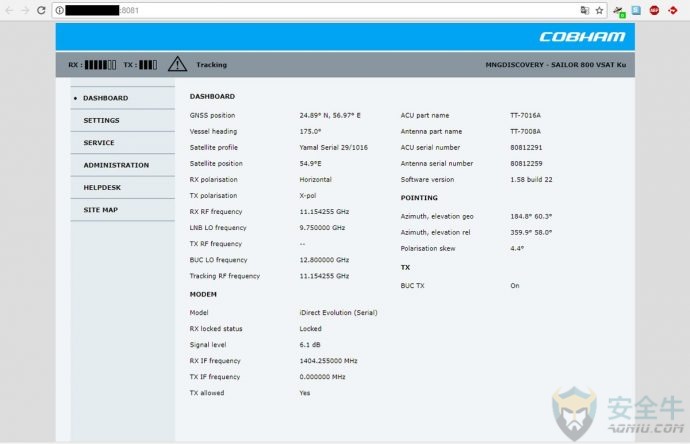Click the Polarisation skew value 4.4°
Image resolution: width=690 pixels, height=444 pixels.
coord(517,248)
